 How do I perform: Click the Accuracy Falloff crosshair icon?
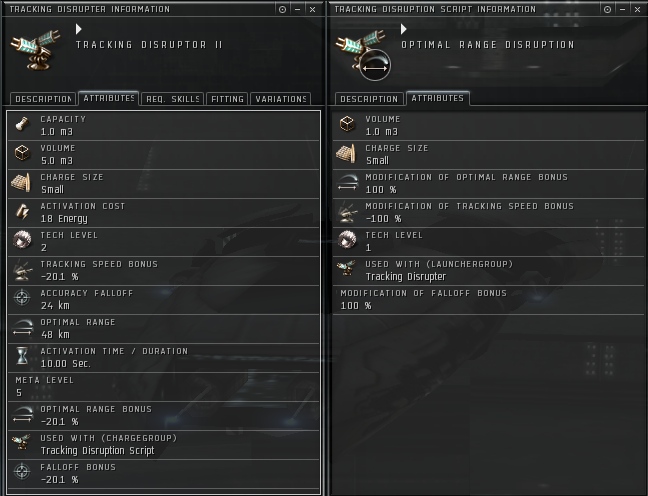pos(22,298)
